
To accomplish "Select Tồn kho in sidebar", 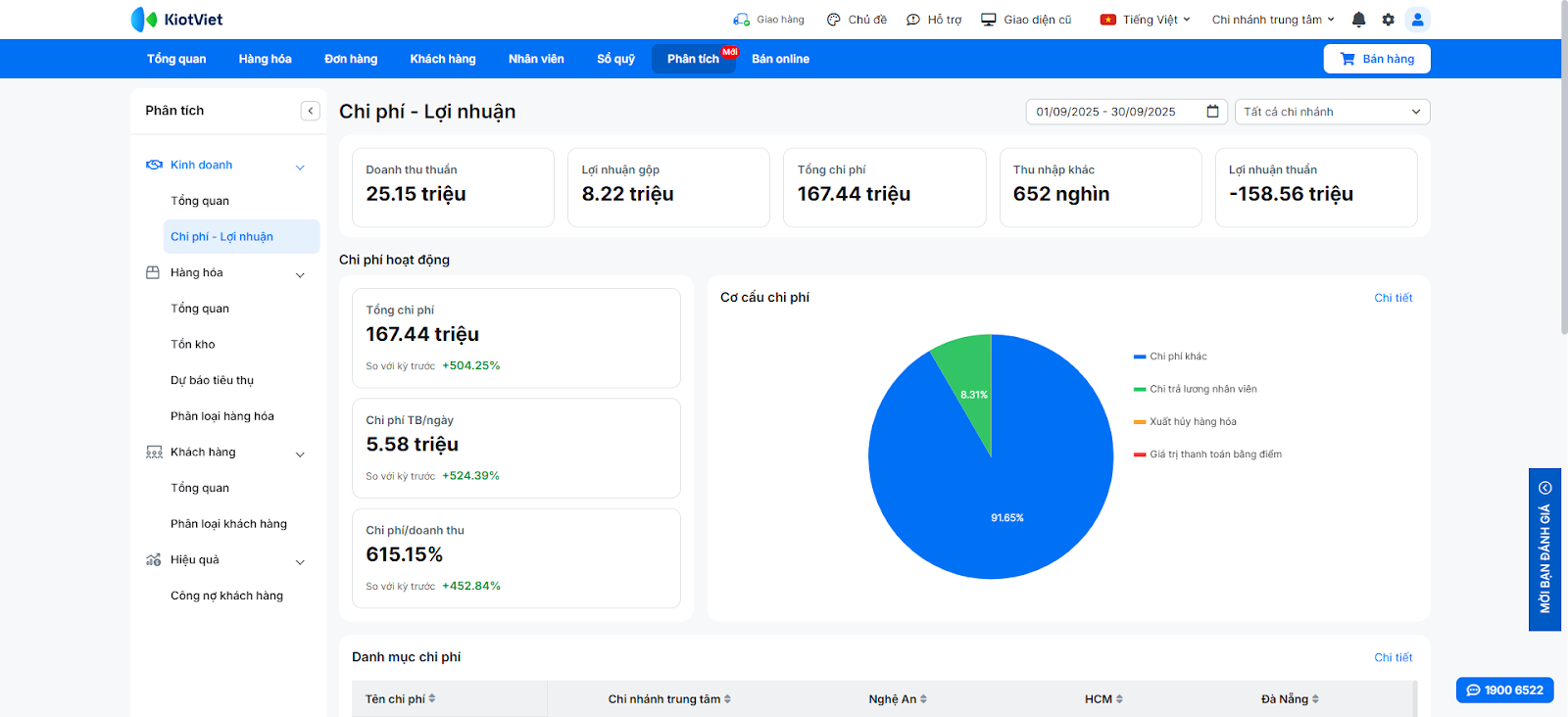I will tap(193, 345).
